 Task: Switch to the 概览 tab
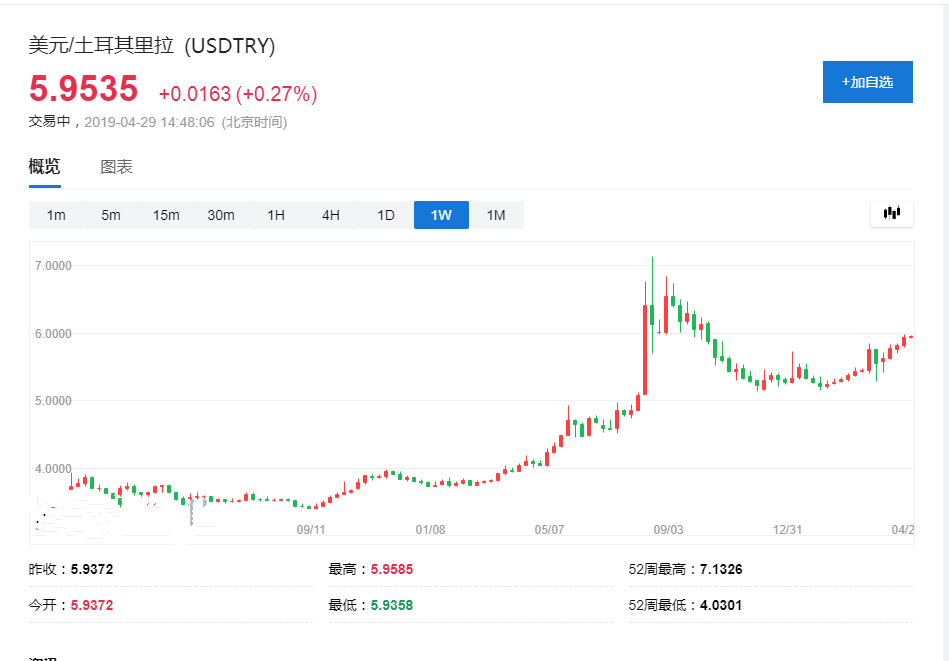tap(44, 167)
